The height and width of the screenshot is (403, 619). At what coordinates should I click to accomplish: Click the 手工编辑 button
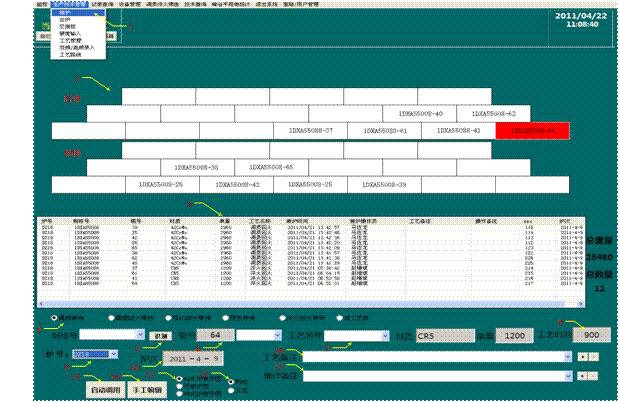(x=148, y=388)
